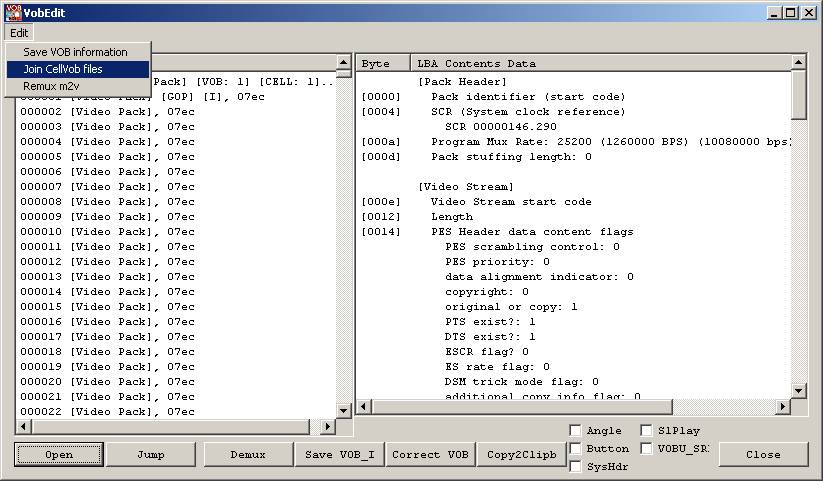
Task: Click the Demux button
Action: pyautogui.click(x=248, y=455)
